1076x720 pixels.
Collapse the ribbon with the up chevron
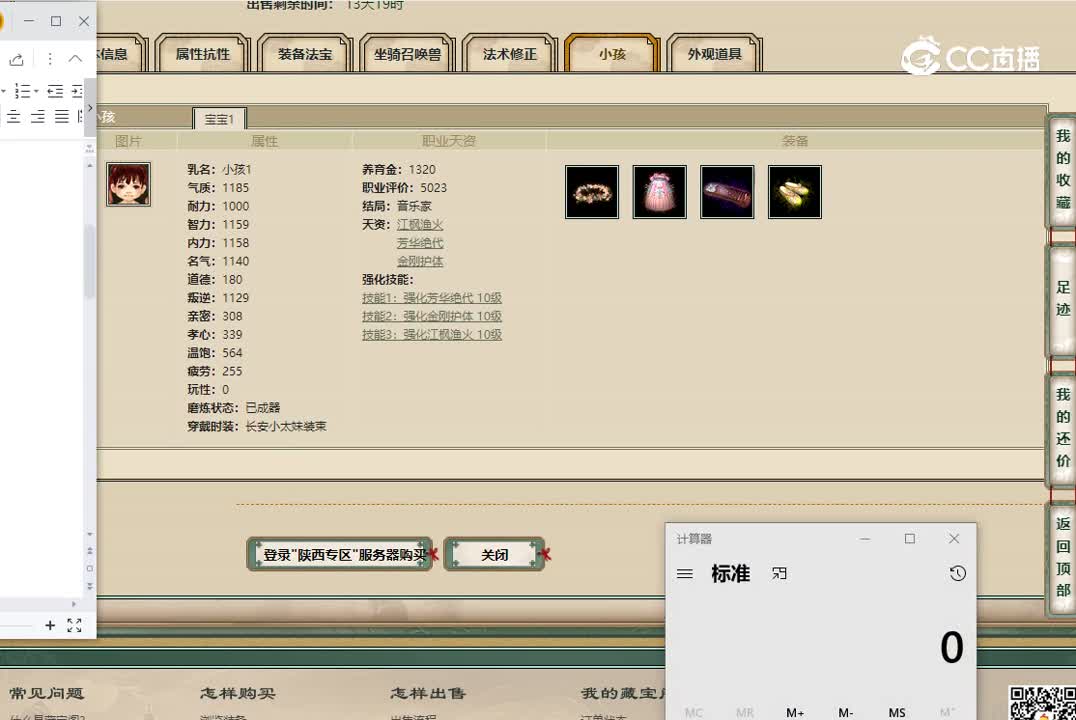tap(75, 59)
